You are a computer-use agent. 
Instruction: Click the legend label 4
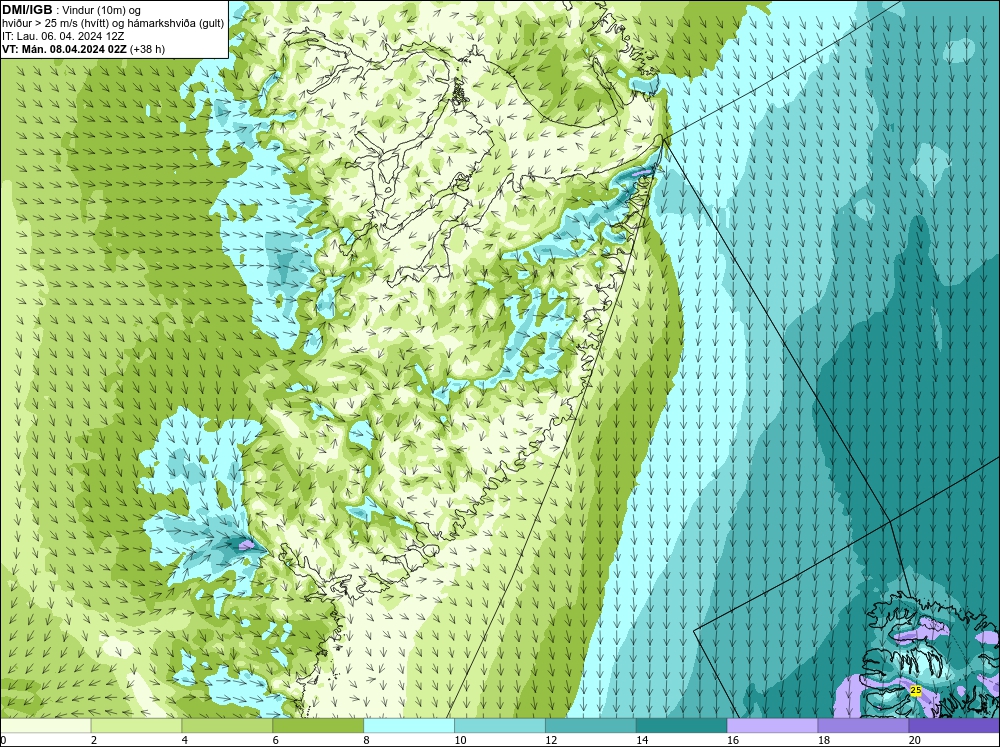point(184,740)
